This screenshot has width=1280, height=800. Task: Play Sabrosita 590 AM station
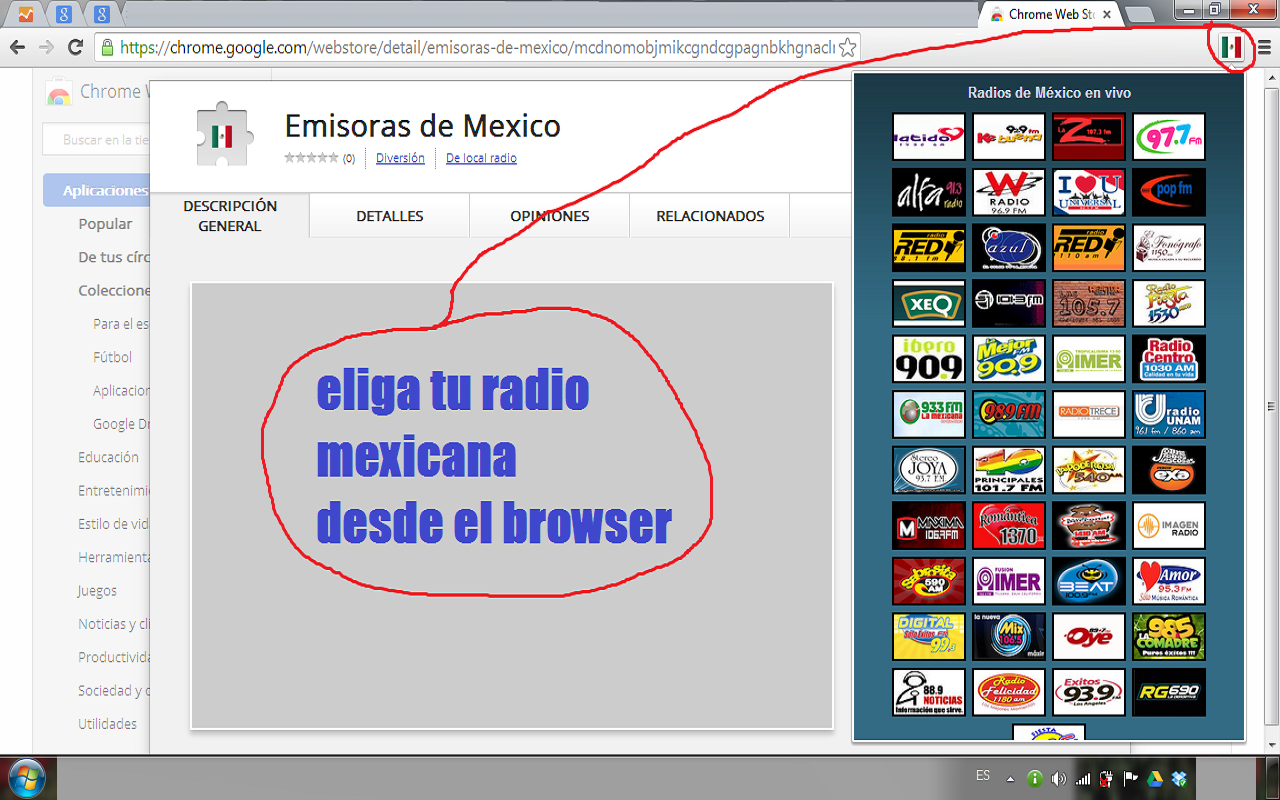click(x=929, y=581)
